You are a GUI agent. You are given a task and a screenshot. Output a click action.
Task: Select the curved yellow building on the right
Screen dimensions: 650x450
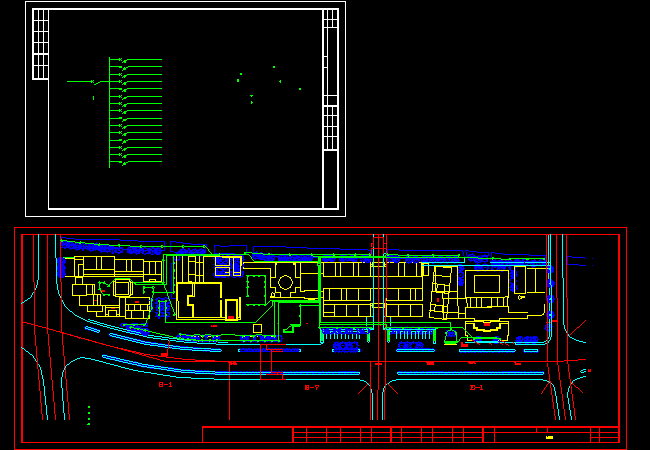(486, 325)
